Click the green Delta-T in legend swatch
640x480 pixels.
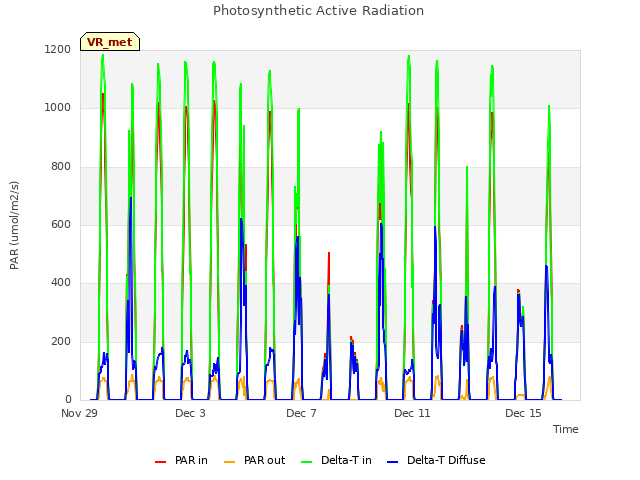[x=307, y=462]
